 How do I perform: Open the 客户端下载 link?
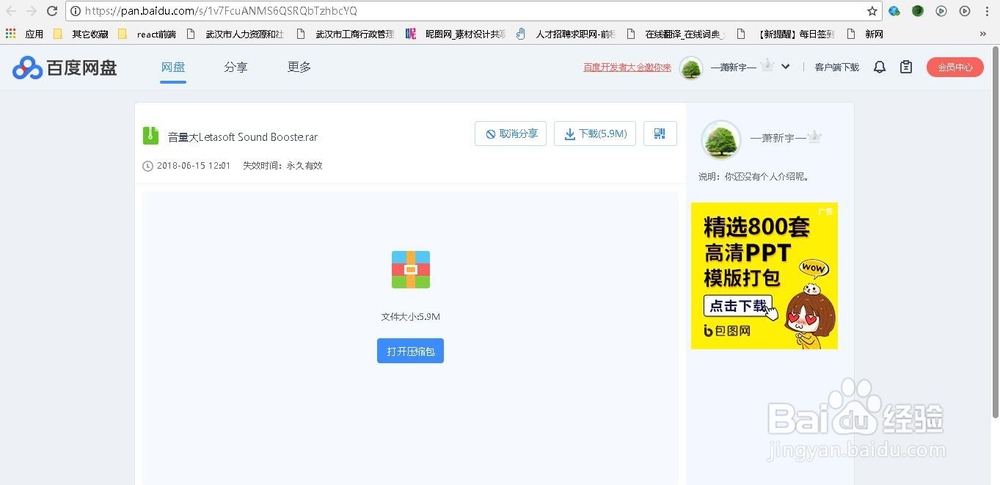[837, 67]
